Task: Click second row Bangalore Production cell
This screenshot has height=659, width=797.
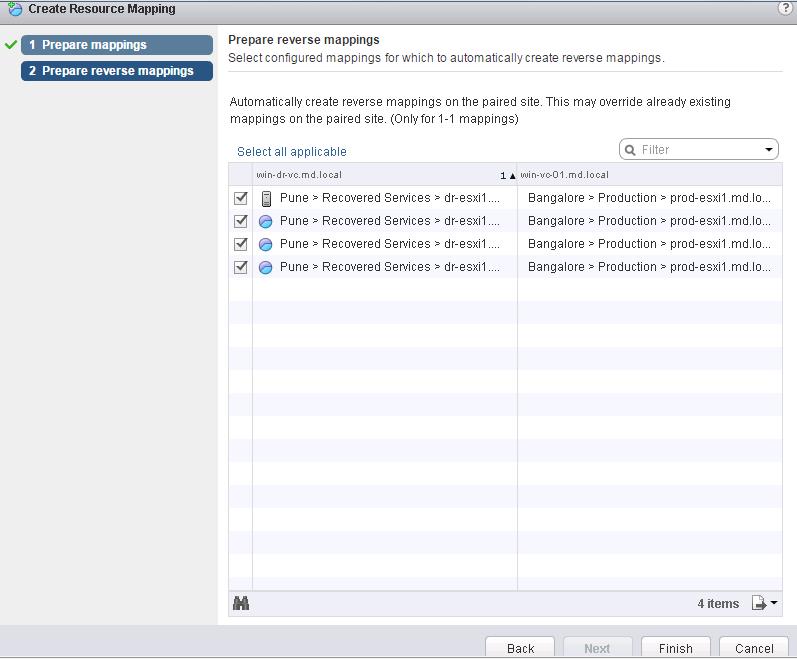Action: coord(650,221)
